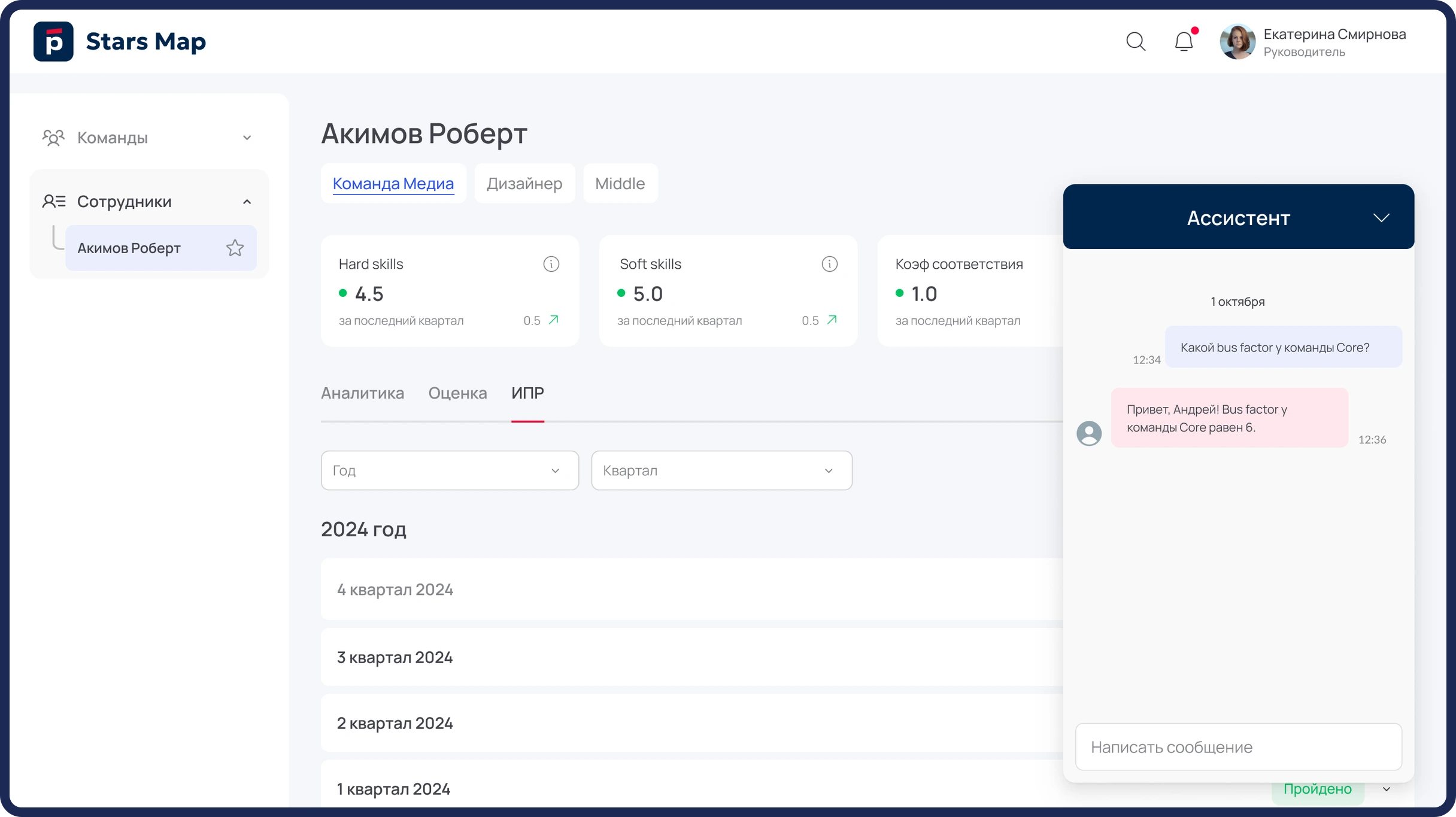
Task: Switch to the Аналитика tab
Action: 362,393
